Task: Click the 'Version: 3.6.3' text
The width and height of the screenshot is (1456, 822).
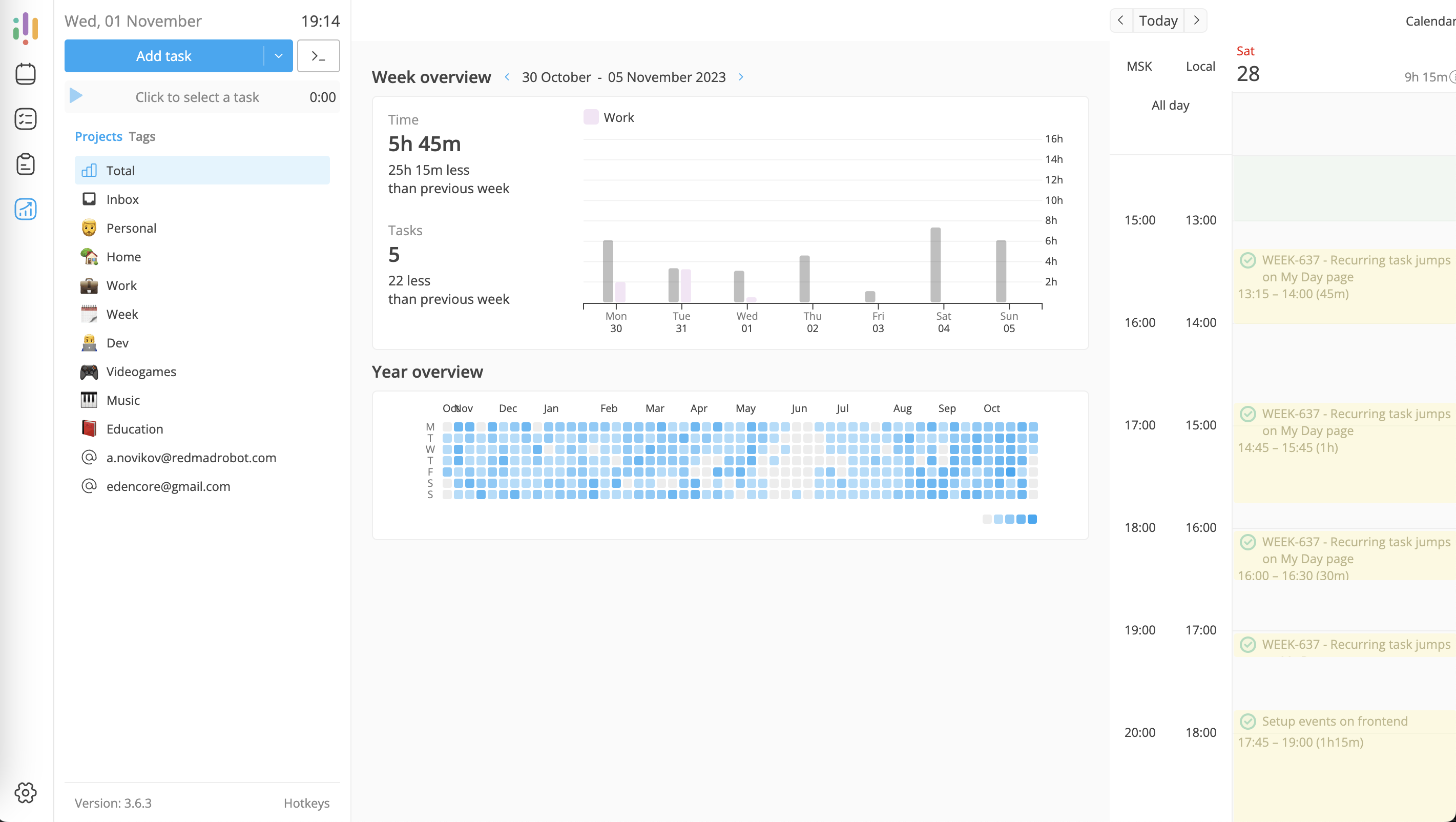Action: click(113, 803)
